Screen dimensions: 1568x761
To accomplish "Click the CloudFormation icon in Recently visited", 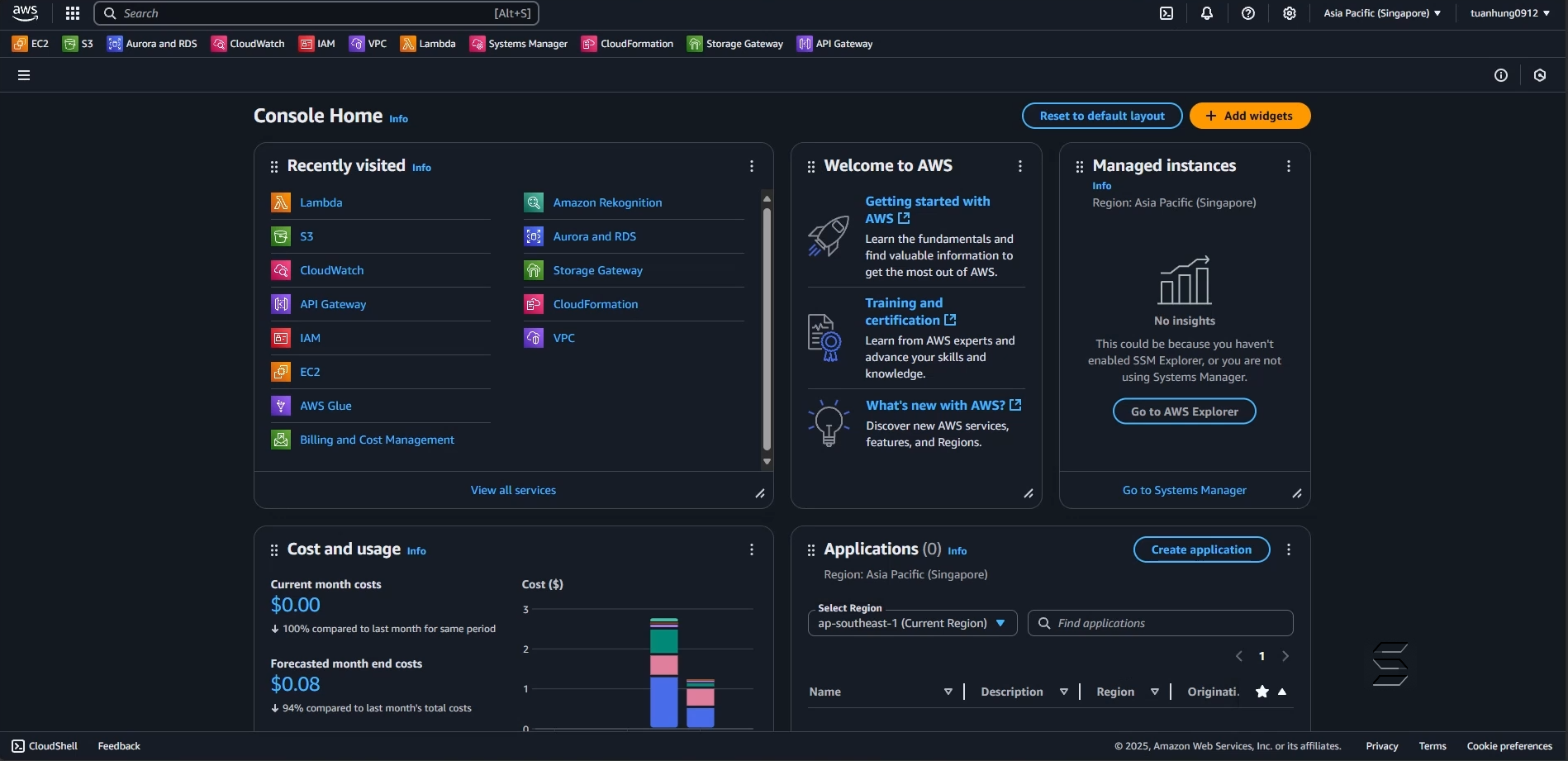I will point(534,304).
